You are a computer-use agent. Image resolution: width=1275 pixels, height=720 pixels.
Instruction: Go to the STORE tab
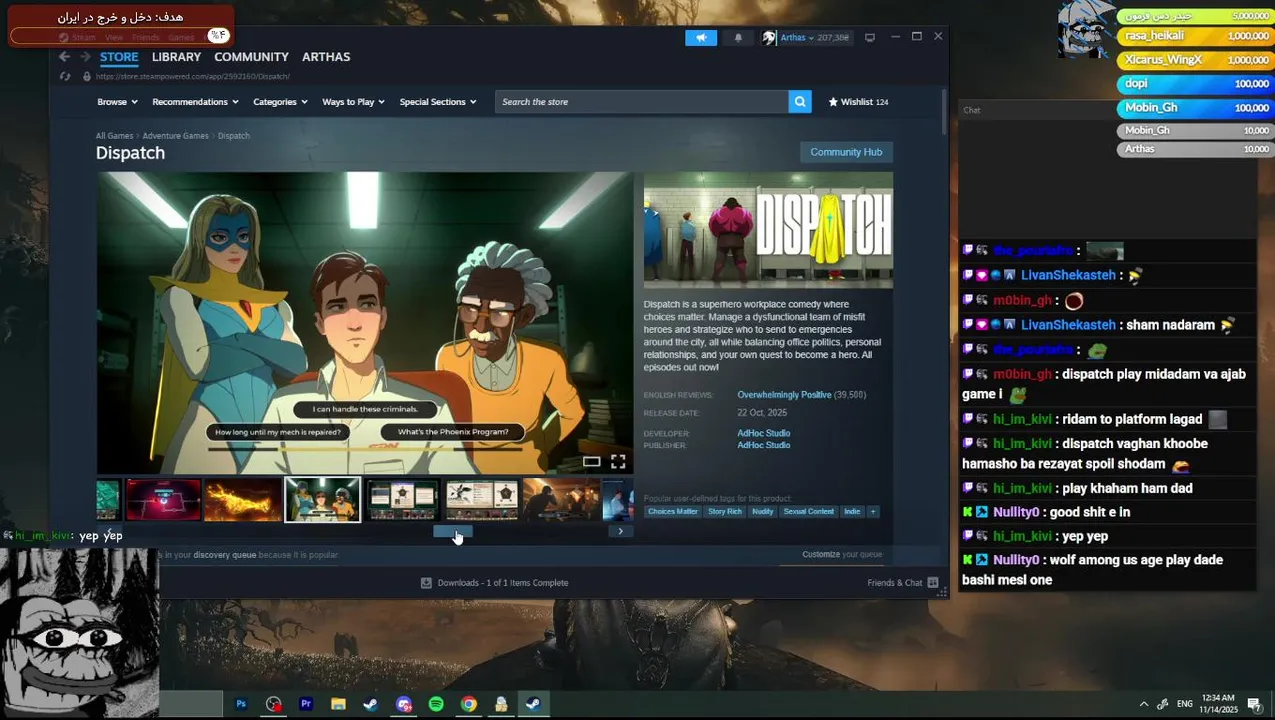(119, 57)
